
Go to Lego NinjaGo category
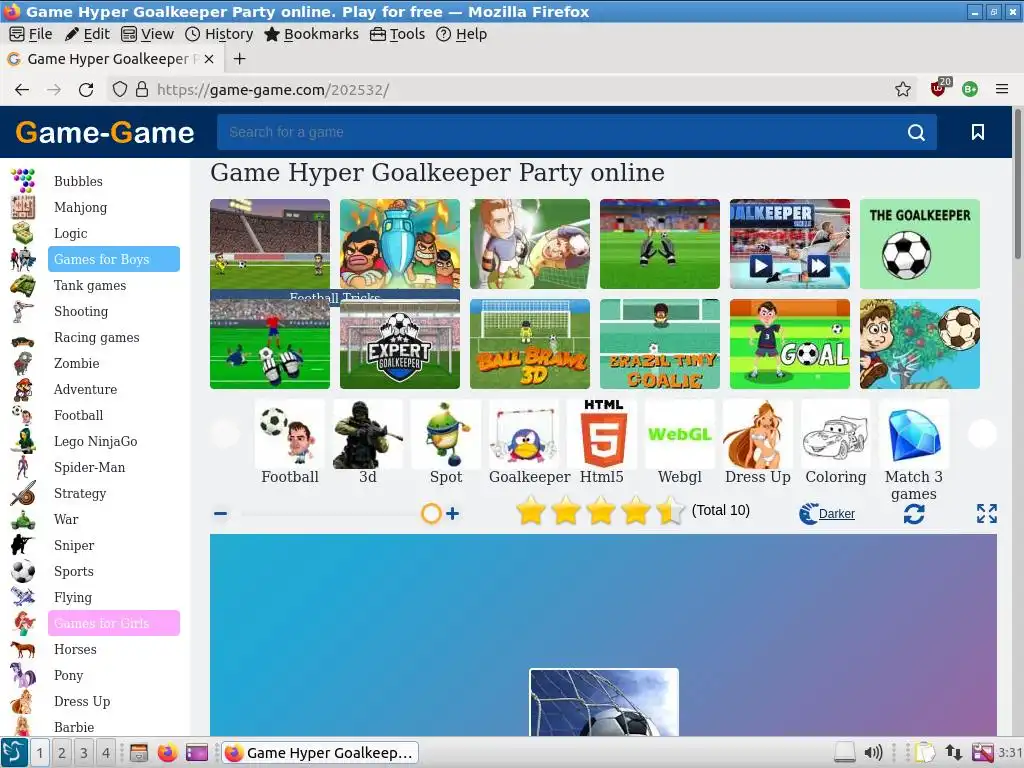pos(95,441)
